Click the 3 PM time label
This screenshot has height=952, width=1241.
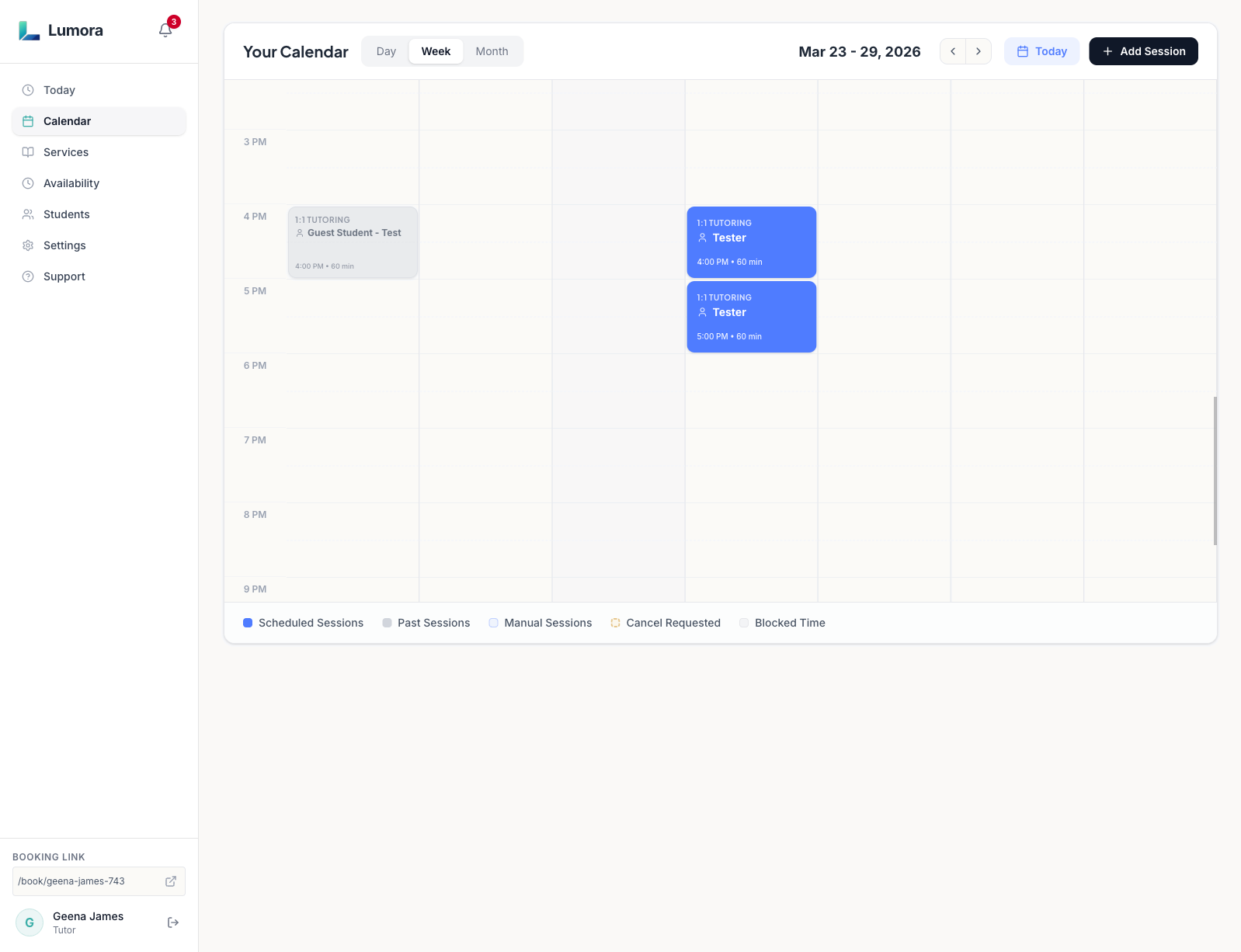255,142
